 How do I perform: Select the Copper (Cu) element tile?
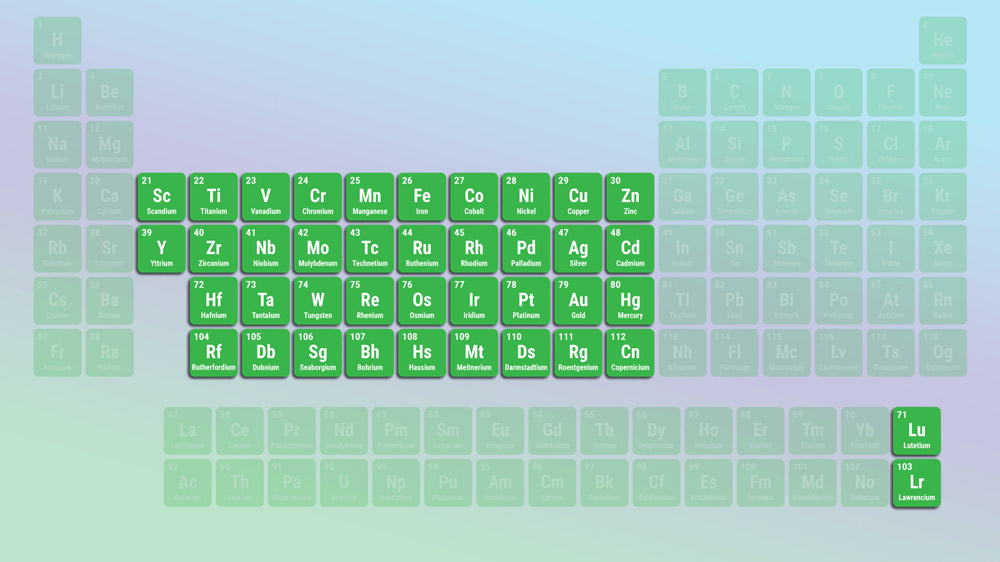578,197
